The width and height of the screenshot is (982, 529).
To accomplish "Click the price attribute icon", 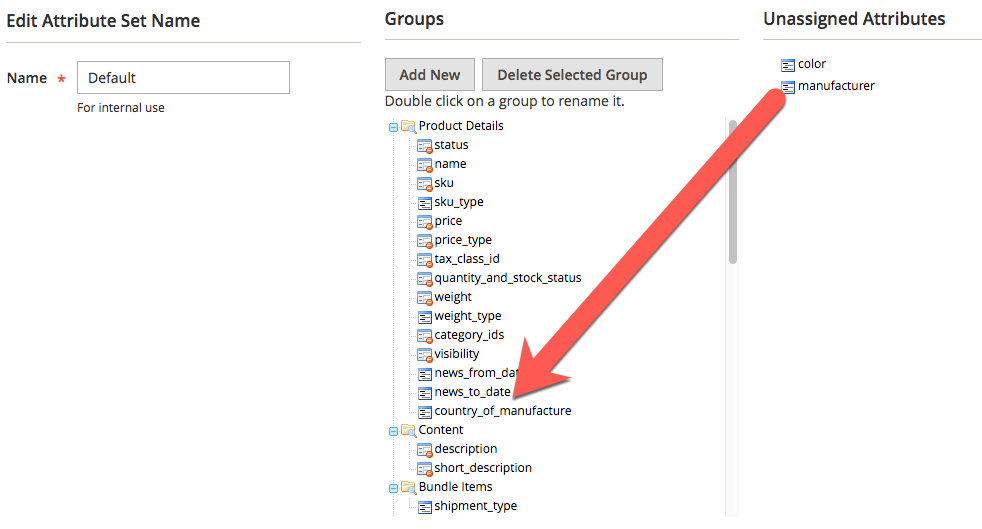I will [x=425, y=222].
